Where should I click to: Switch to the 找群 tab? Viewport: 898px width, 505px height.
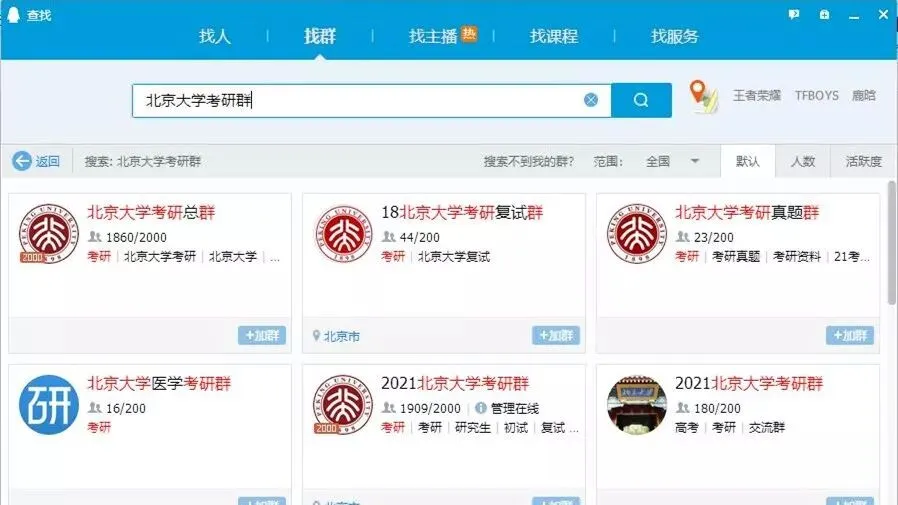320,37
